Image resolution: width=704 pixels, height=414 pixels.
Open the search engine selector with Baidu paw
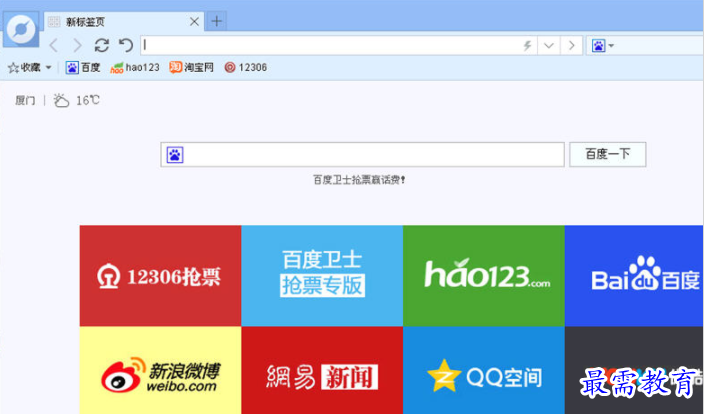pos(603,45)
